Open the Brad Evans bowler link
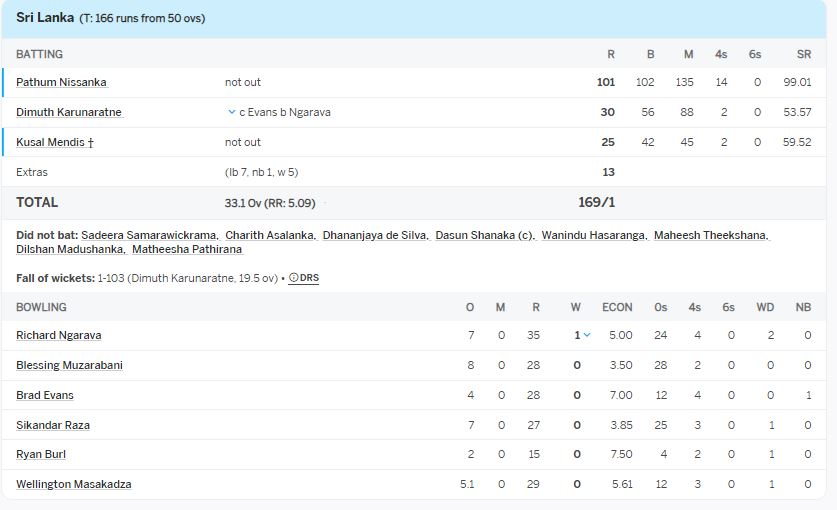The image size is (837, 510). (45, 395)
